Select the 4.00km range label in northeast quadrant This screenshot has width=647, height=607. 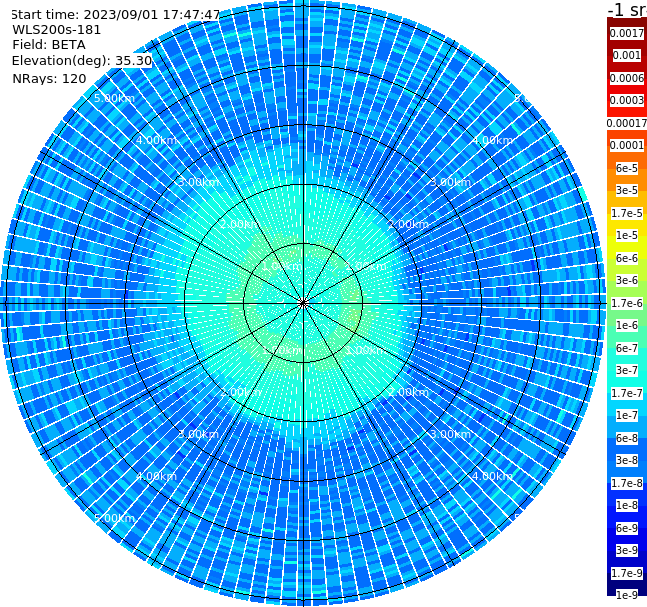492,140
